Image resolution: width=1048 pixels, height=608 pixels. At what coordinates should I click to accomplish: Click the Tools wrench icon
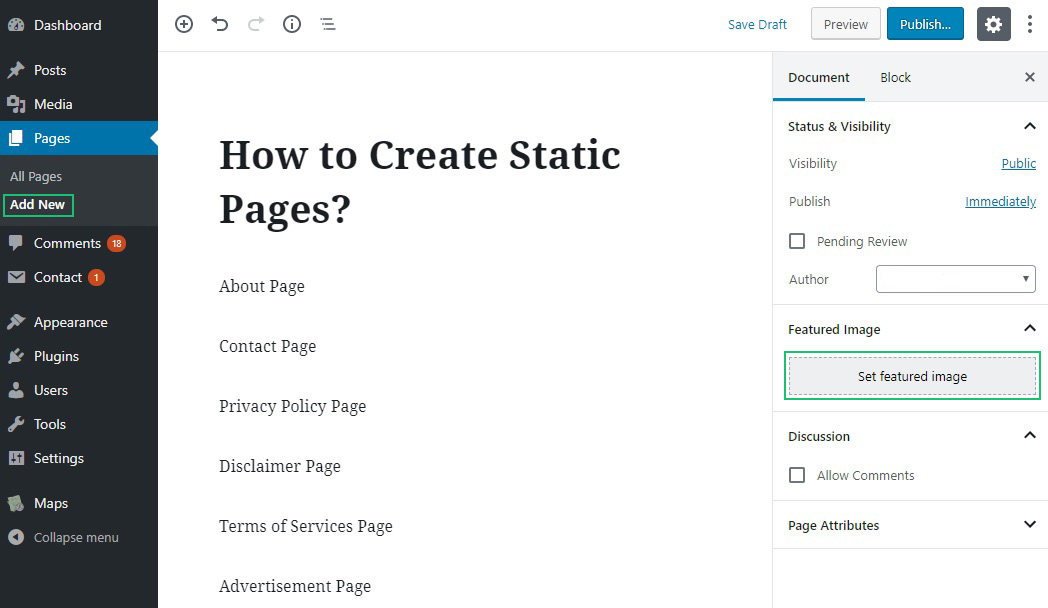(16, 424)
